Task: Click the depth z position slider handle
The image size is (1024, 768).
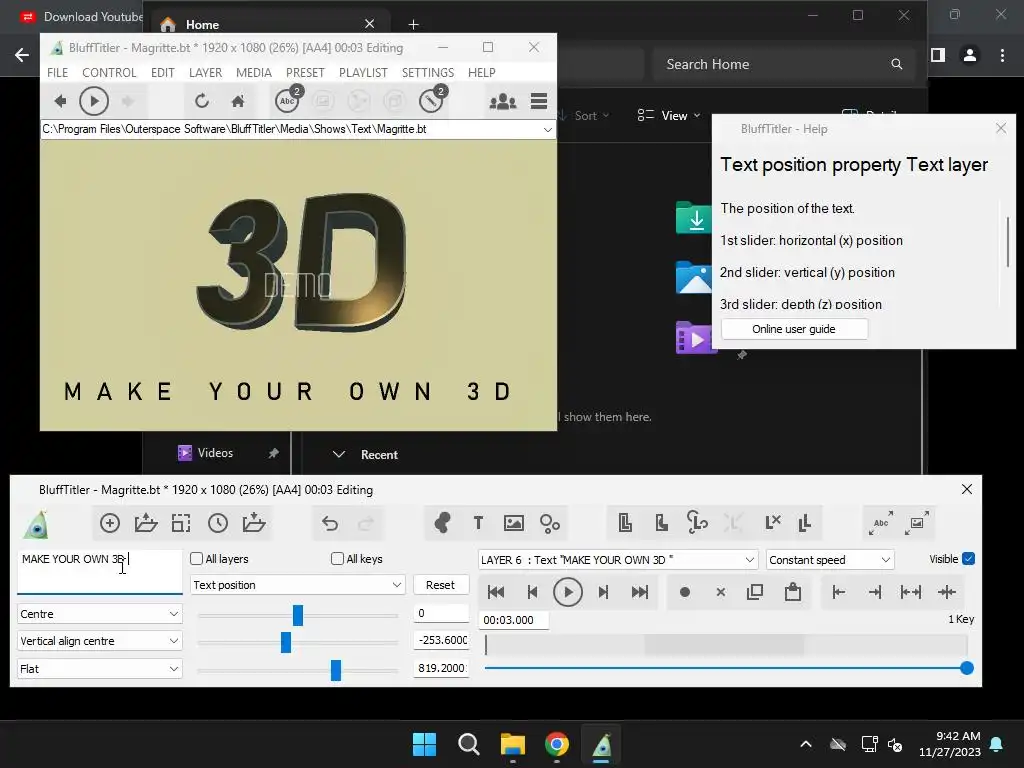Action: (x=336, y=670)
